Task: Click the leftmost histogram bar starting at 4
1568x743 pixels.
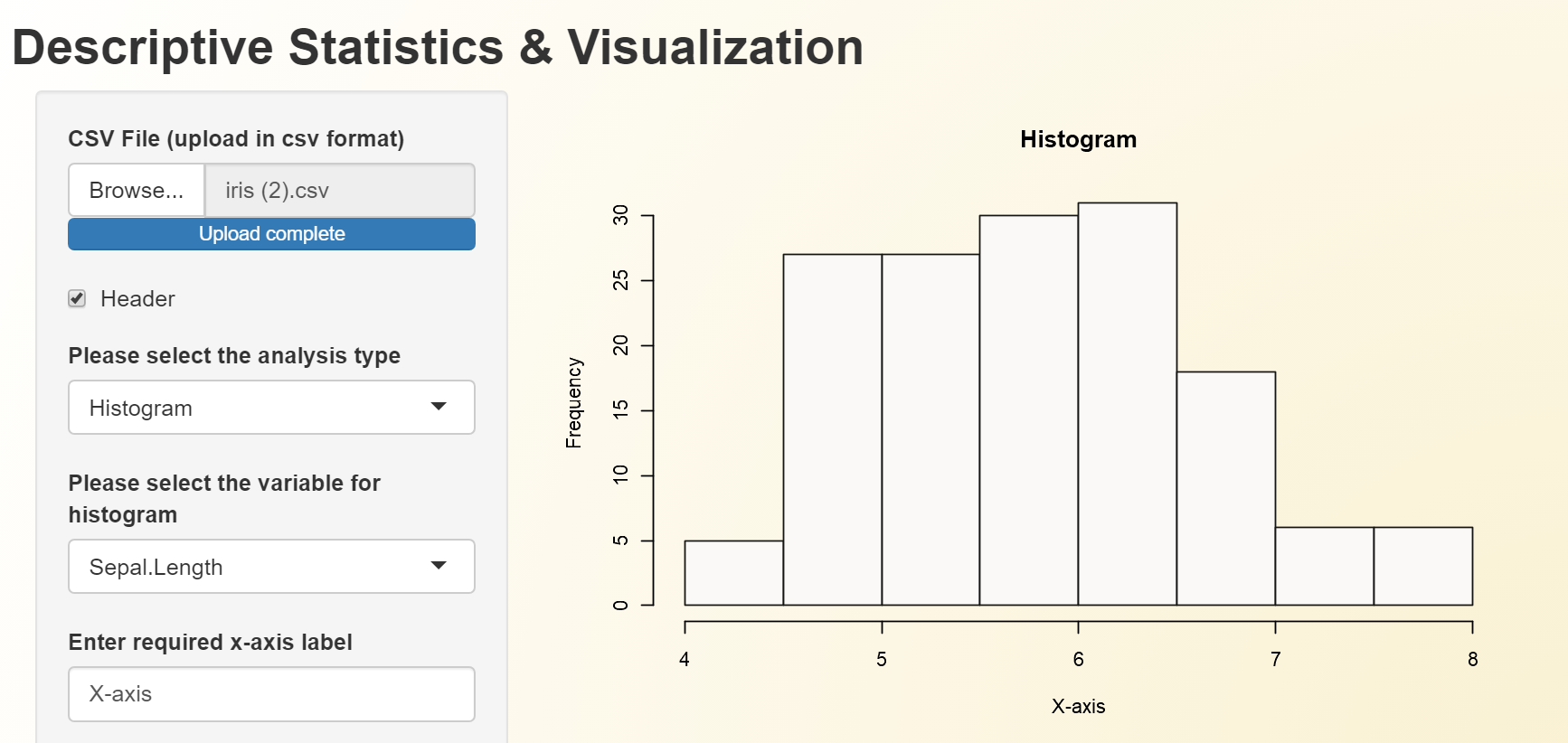Action: (x=733, y=573)
